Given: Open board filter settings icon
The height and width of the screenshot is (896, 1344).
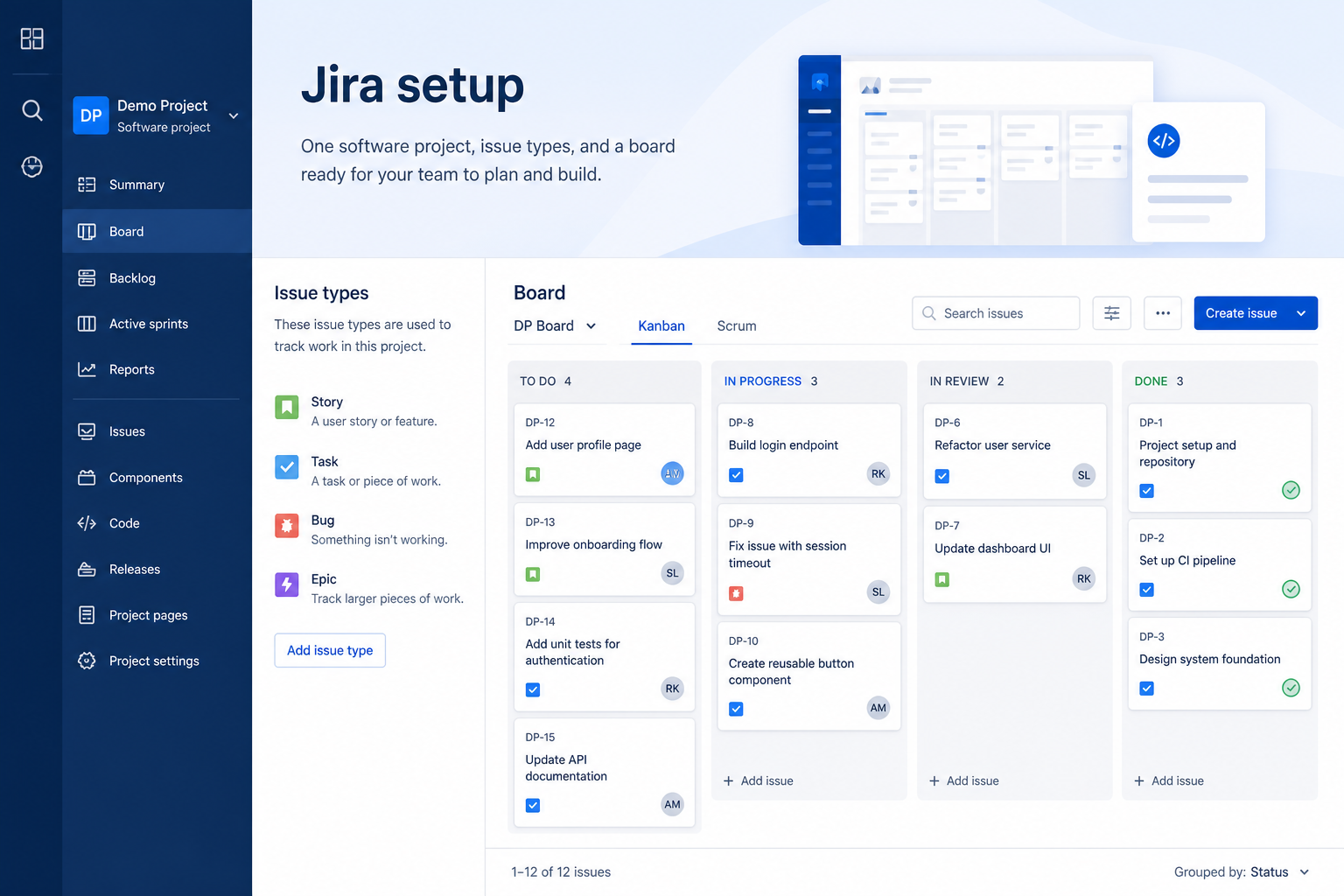Looking at the screenshot, I should (1112, 313).
